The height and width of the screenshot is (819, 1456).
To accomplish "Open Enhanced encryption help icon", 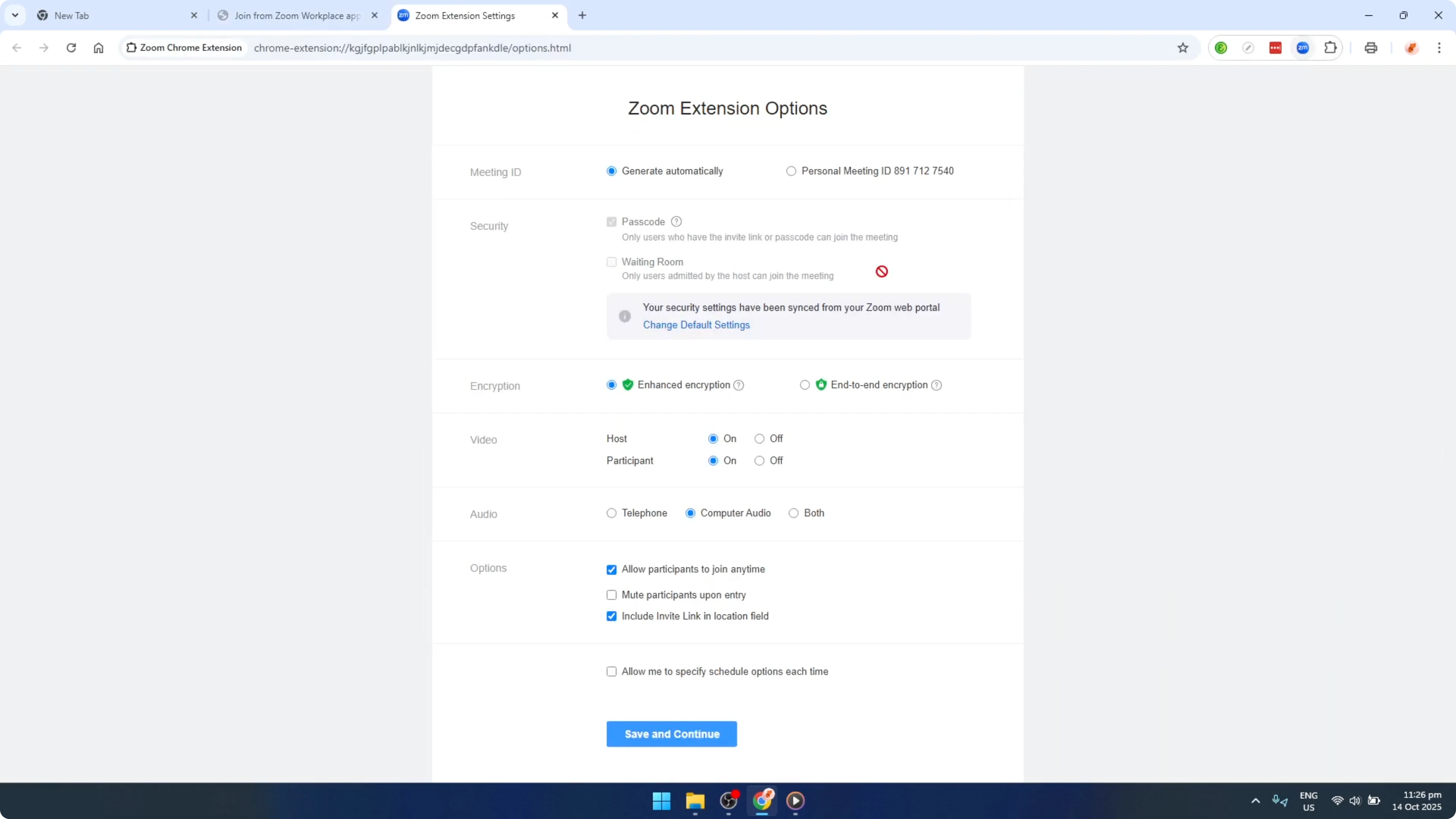I will click(x=738, y=385).
